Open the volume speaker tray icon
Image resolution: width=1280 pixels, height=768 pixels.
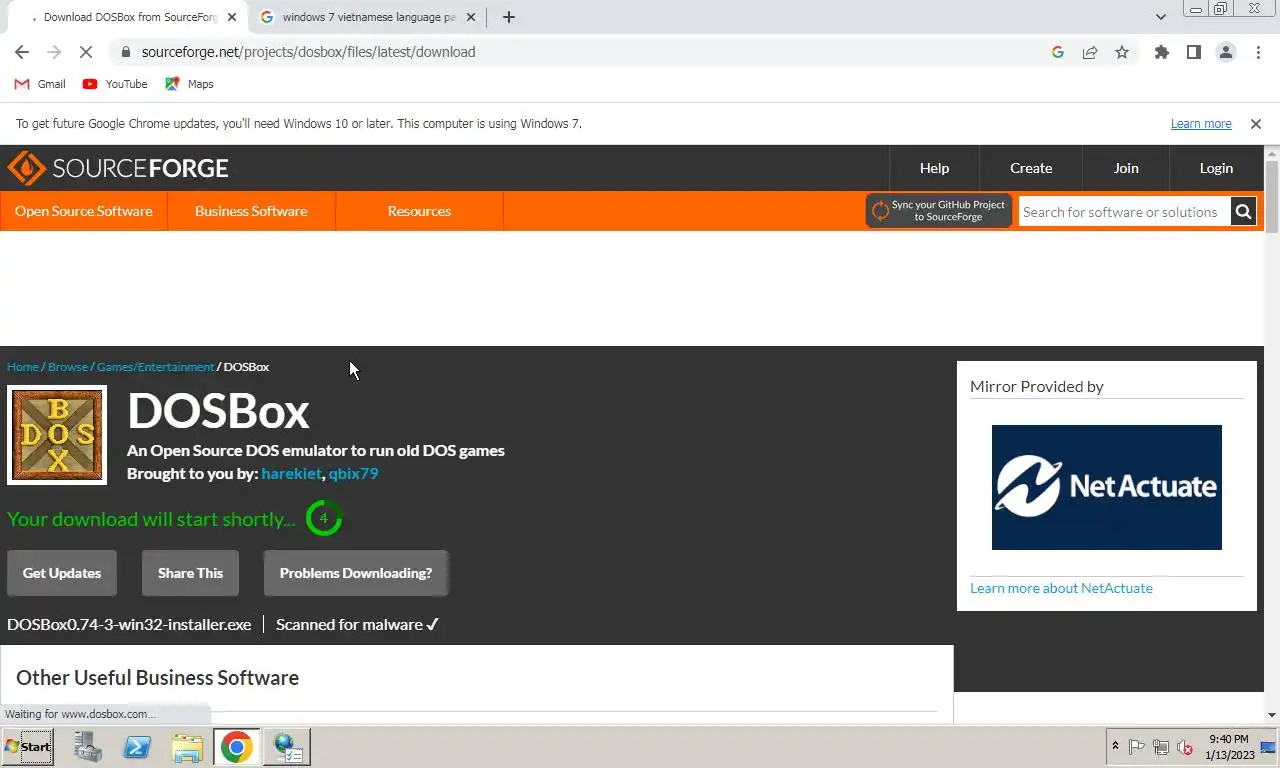pos(1185,747)
